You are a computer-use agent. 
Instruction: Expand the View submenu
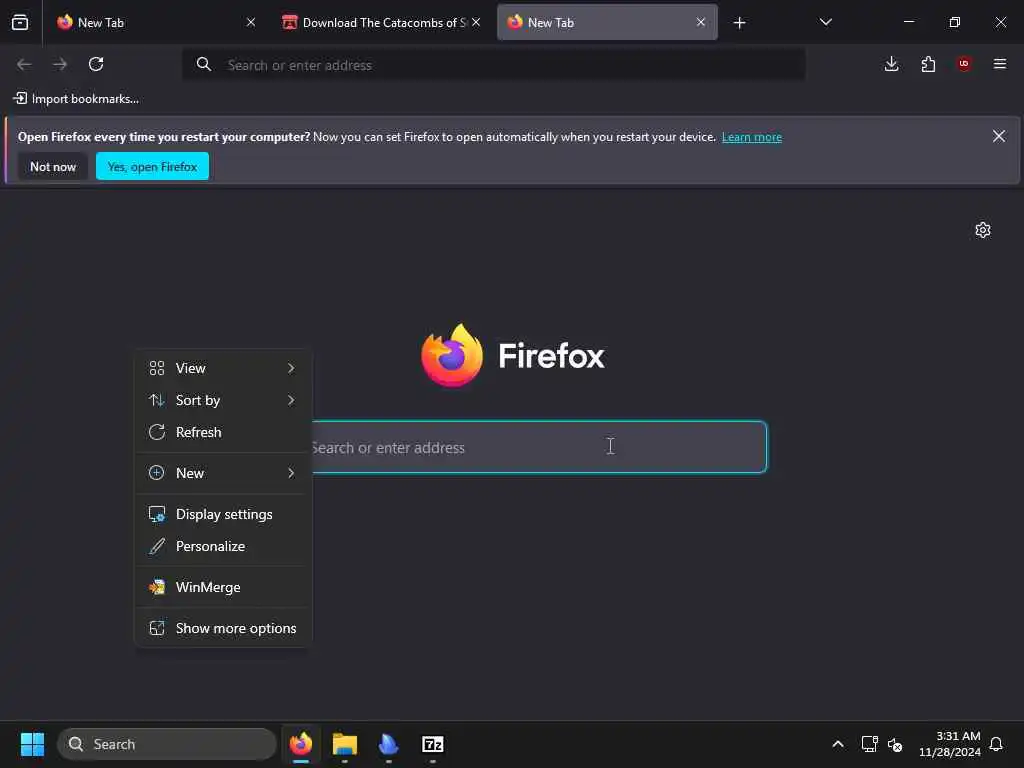coord(223,368)
